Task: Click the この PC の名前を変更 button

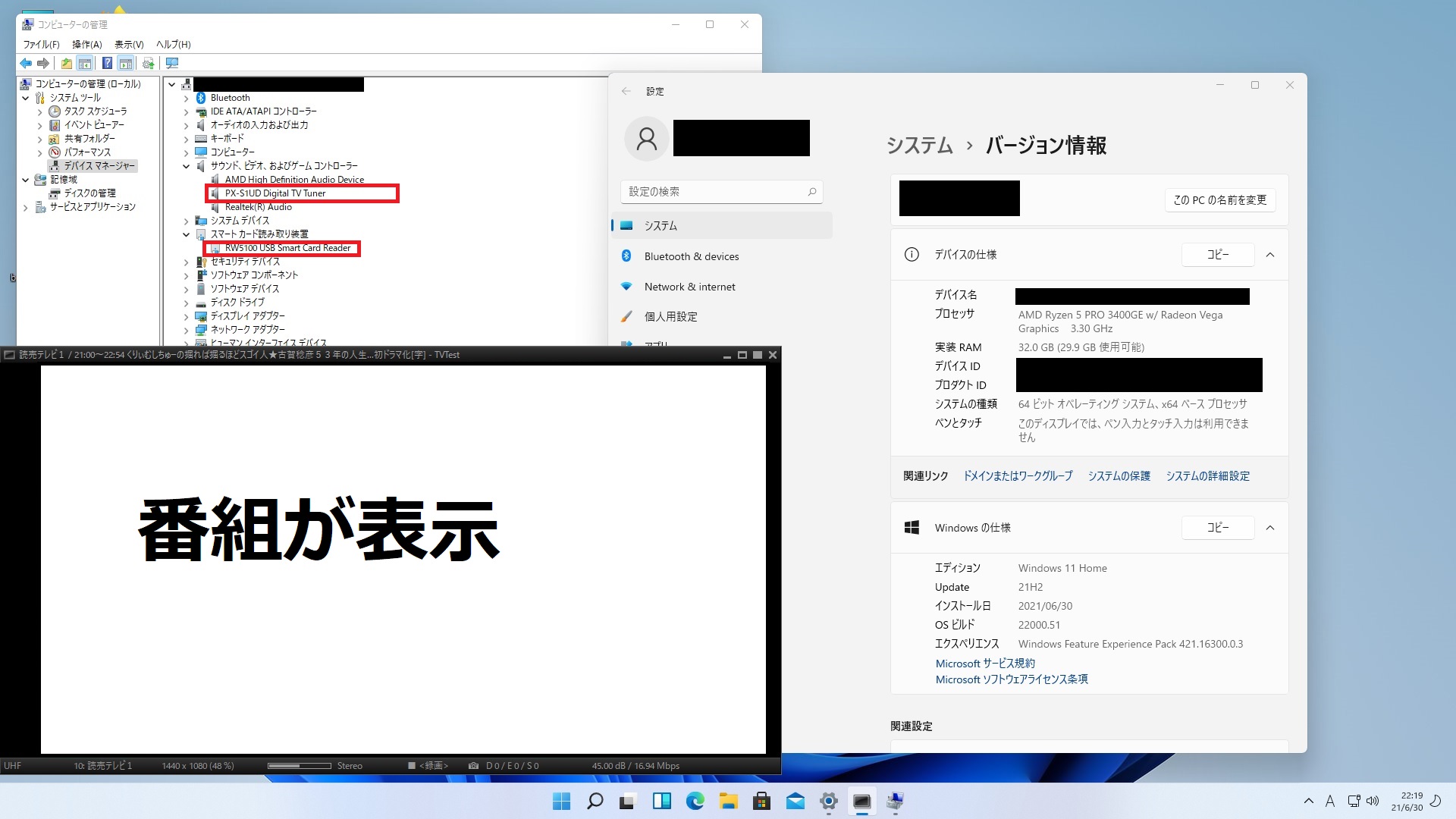Action: point(1219,200)
